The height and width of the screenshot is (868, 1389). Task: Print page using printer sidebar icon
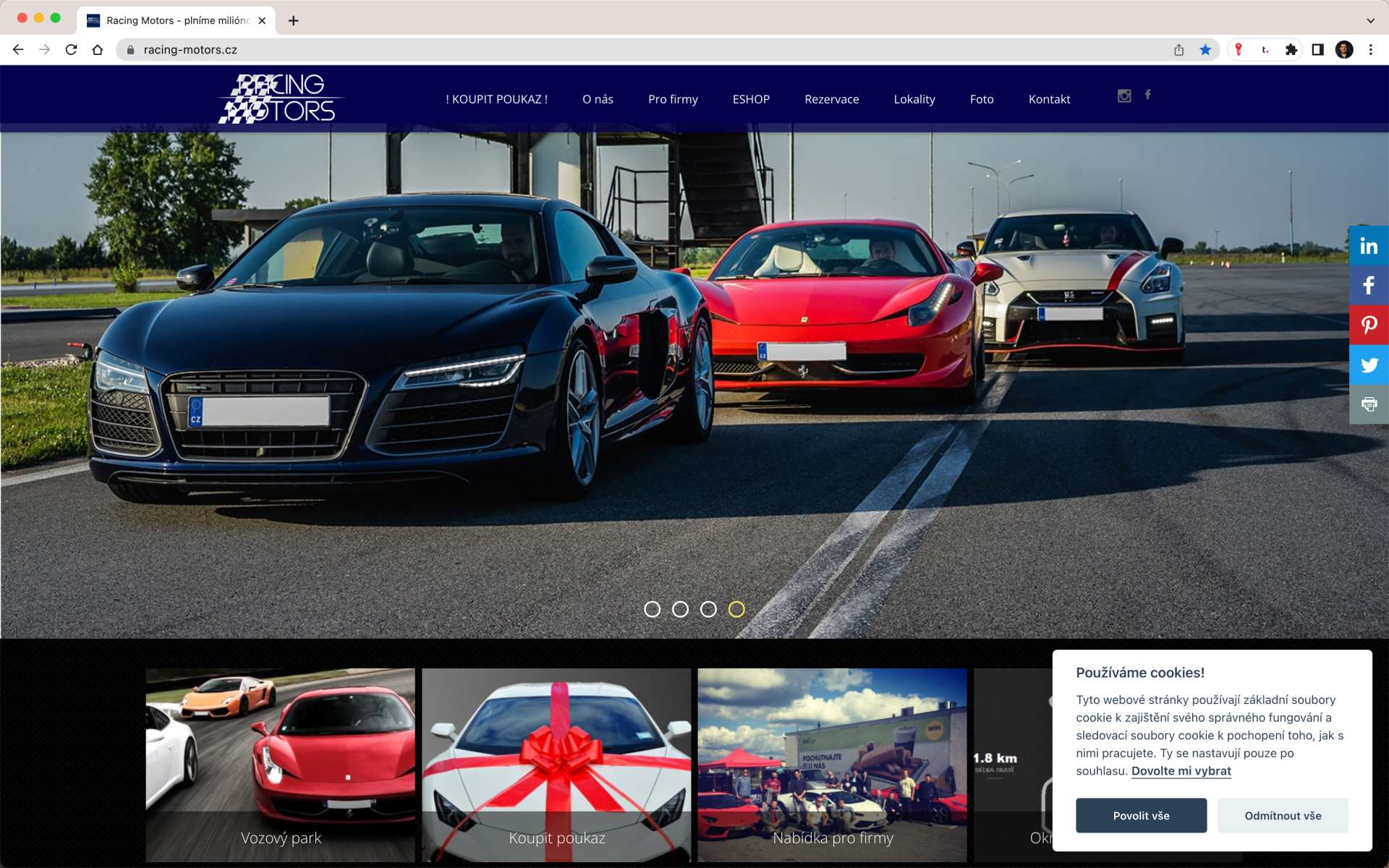[x=1368, y=404]
